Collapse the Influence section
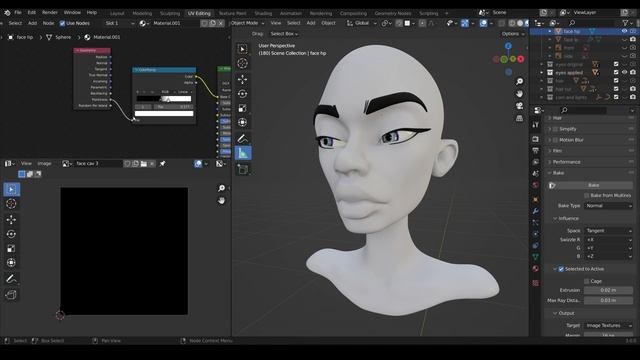 [x=568, y=218]
